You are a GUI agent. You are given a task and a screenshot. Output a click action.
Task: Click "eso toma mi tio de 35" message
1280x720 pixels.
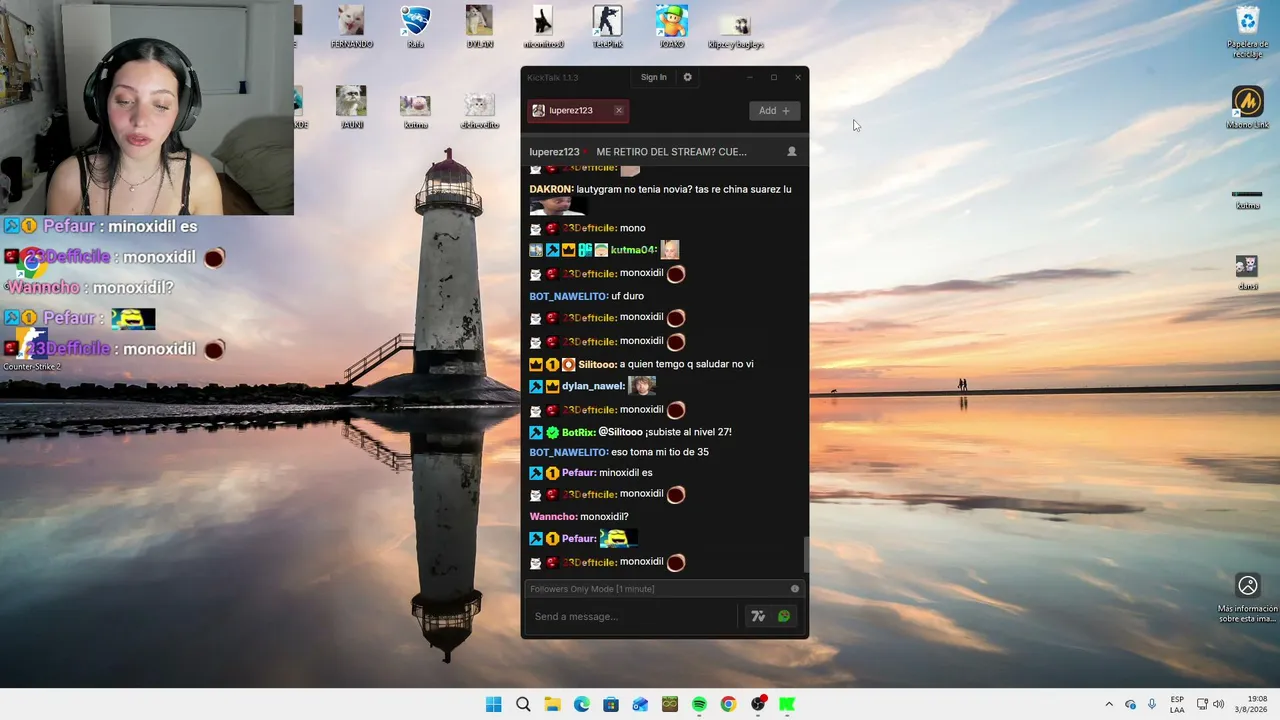(x=660, y=452)
